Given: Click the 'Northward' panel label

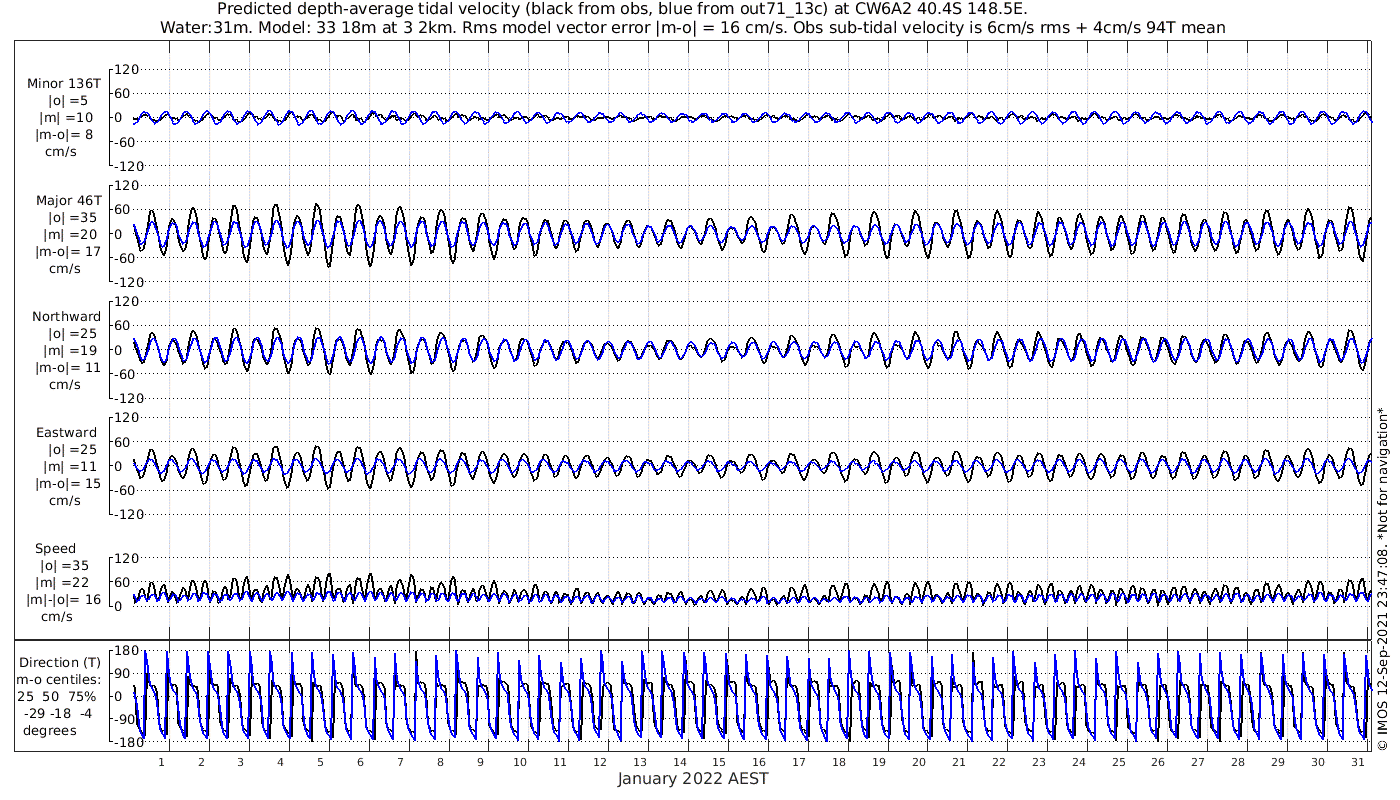Looking at the screenshot, I should pyautogui.click(x=66, y=316).
